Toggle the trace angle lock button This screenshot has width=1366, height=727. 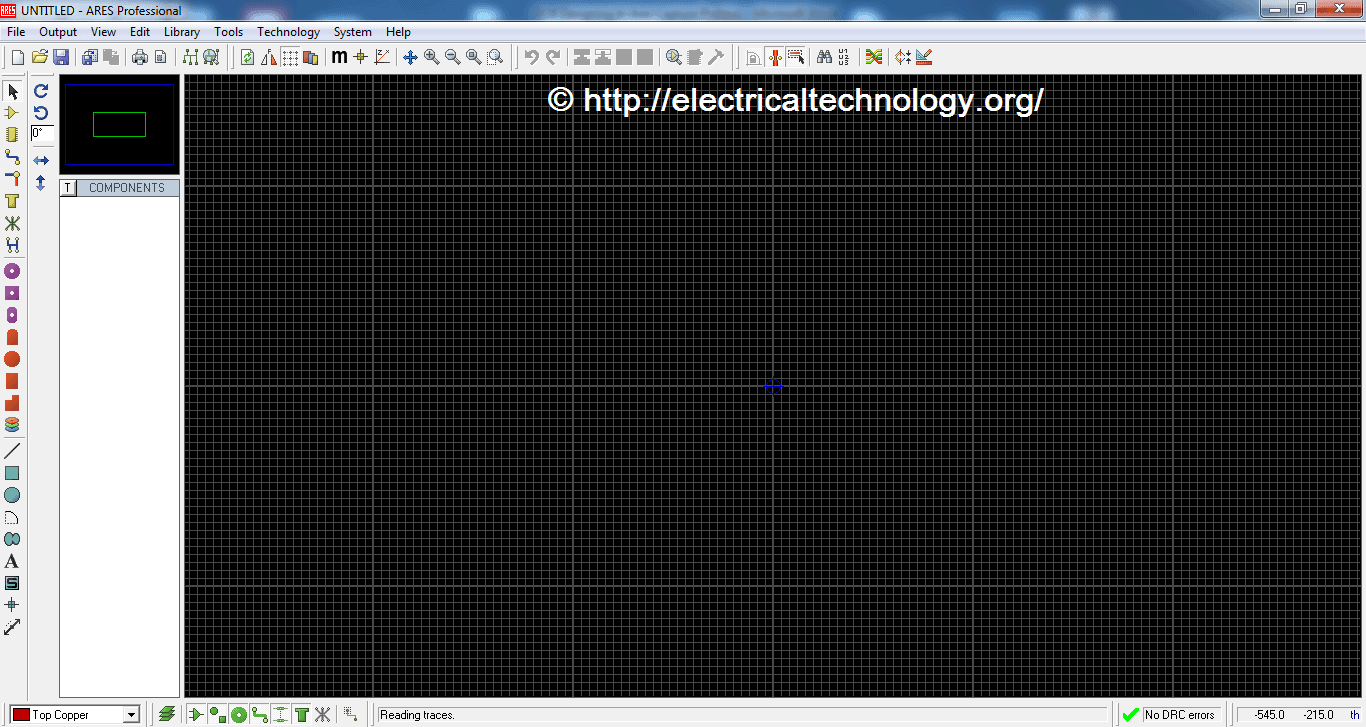(x=774, y=57)
